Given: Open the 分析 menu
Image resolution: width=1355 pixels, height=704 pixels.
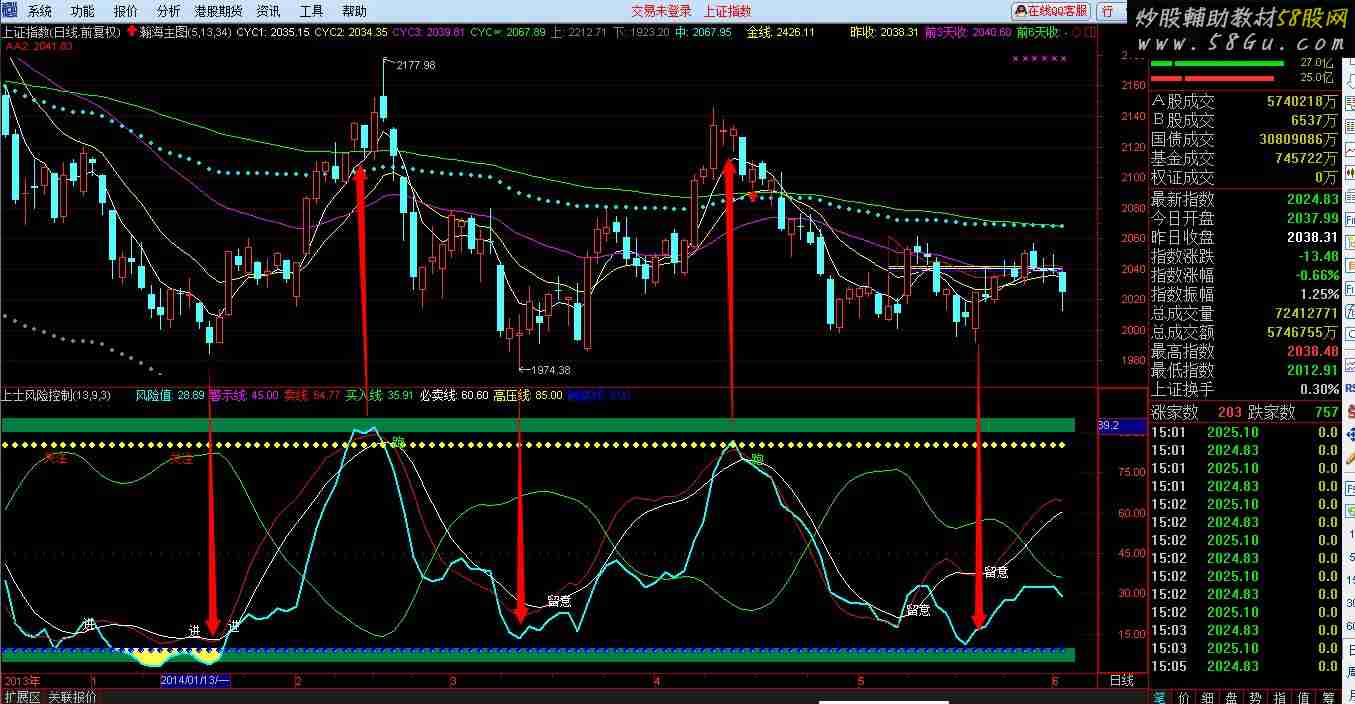Looking at the screenshot, I should pyautogui.click(x=169, y=12).
